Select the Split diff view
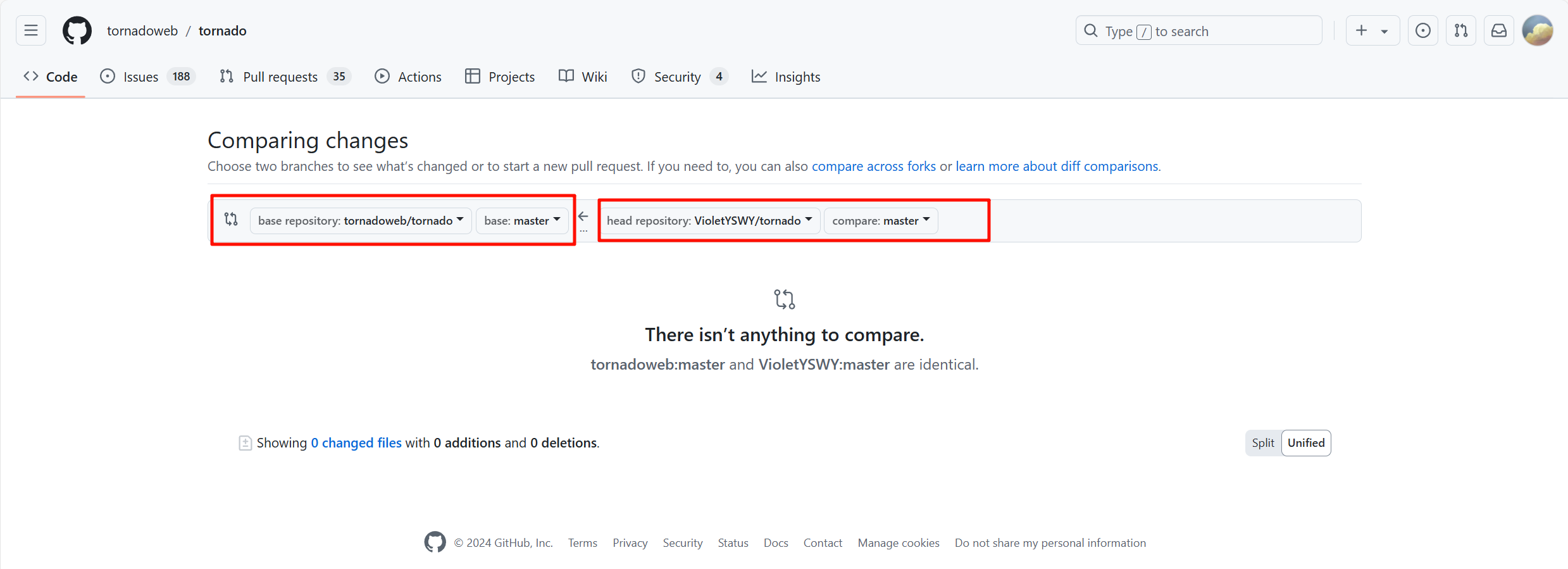 pos(1263,443)
